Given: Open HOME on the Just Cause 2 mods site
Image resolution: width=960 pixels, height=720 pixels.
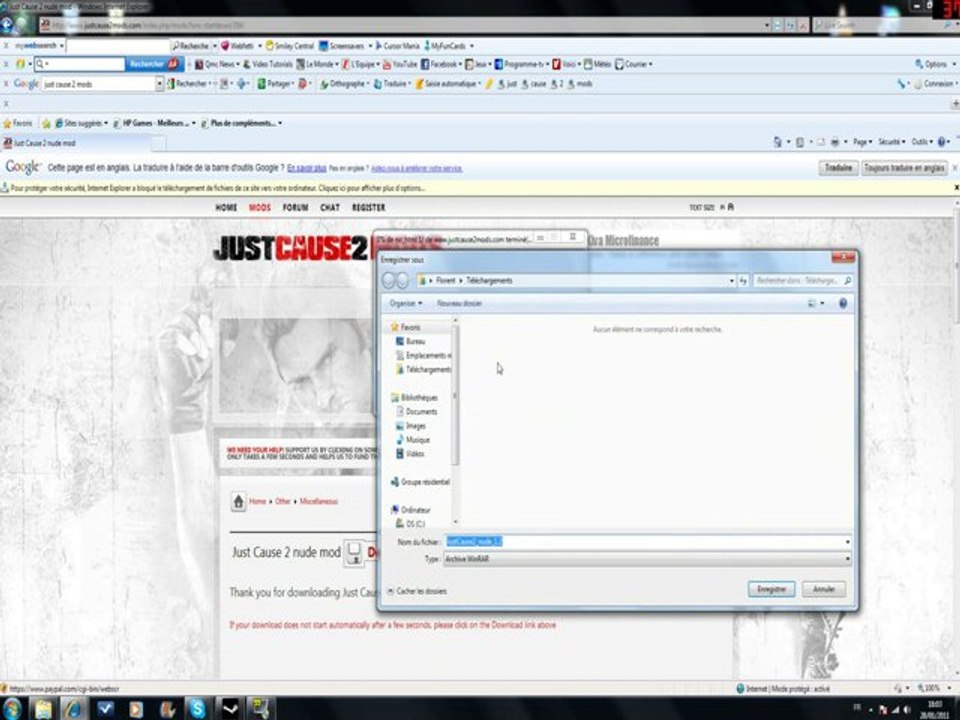Looking at the screenshot, I should pos(227,208).
